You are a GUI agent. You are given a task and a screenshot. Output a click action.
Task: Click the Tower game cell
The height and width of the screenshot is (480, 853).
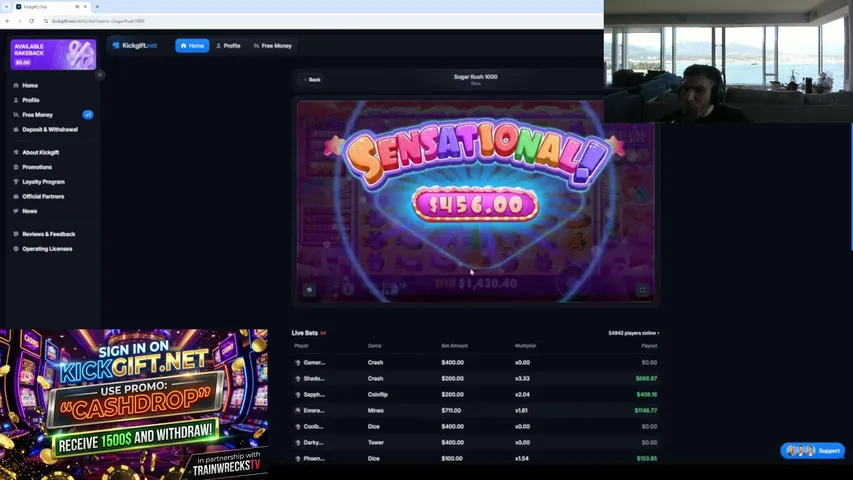[x=375, y=442]
